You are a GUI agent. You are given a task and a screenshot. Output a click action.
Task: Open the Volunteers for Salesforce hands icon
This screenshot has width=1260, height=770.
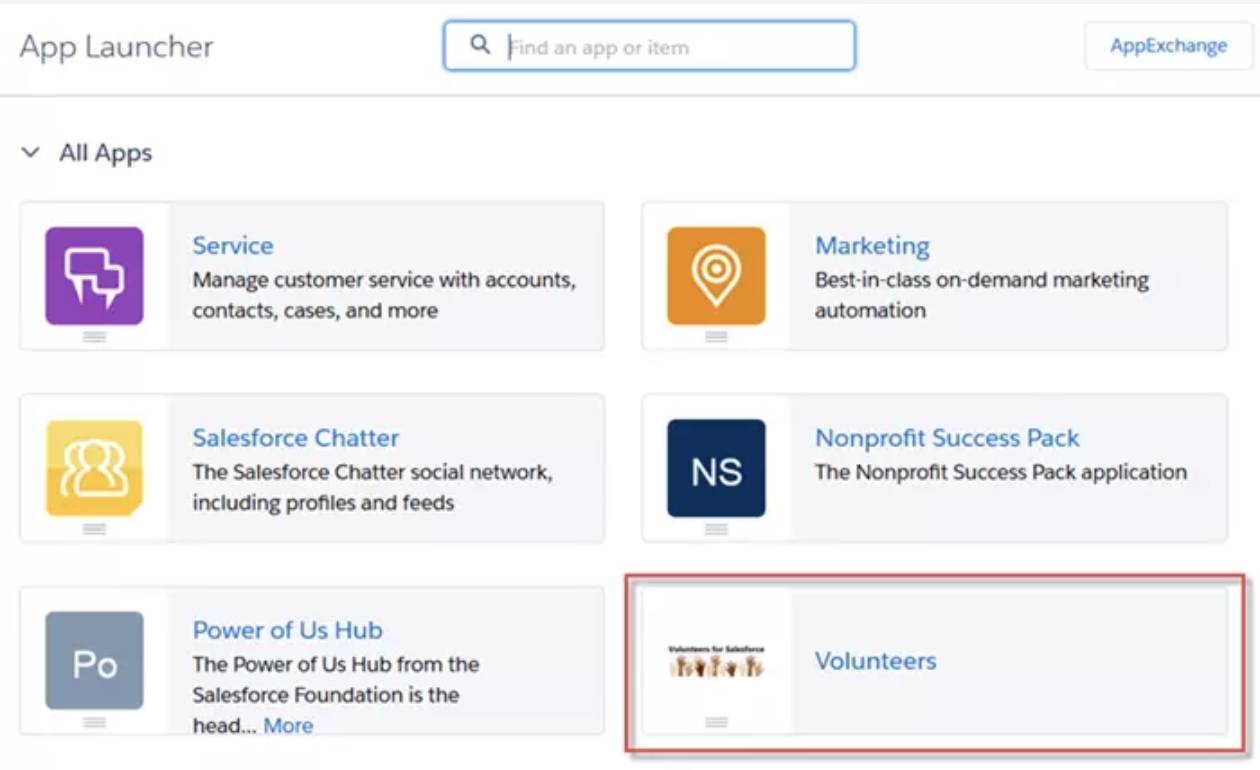tap(716, 661)
